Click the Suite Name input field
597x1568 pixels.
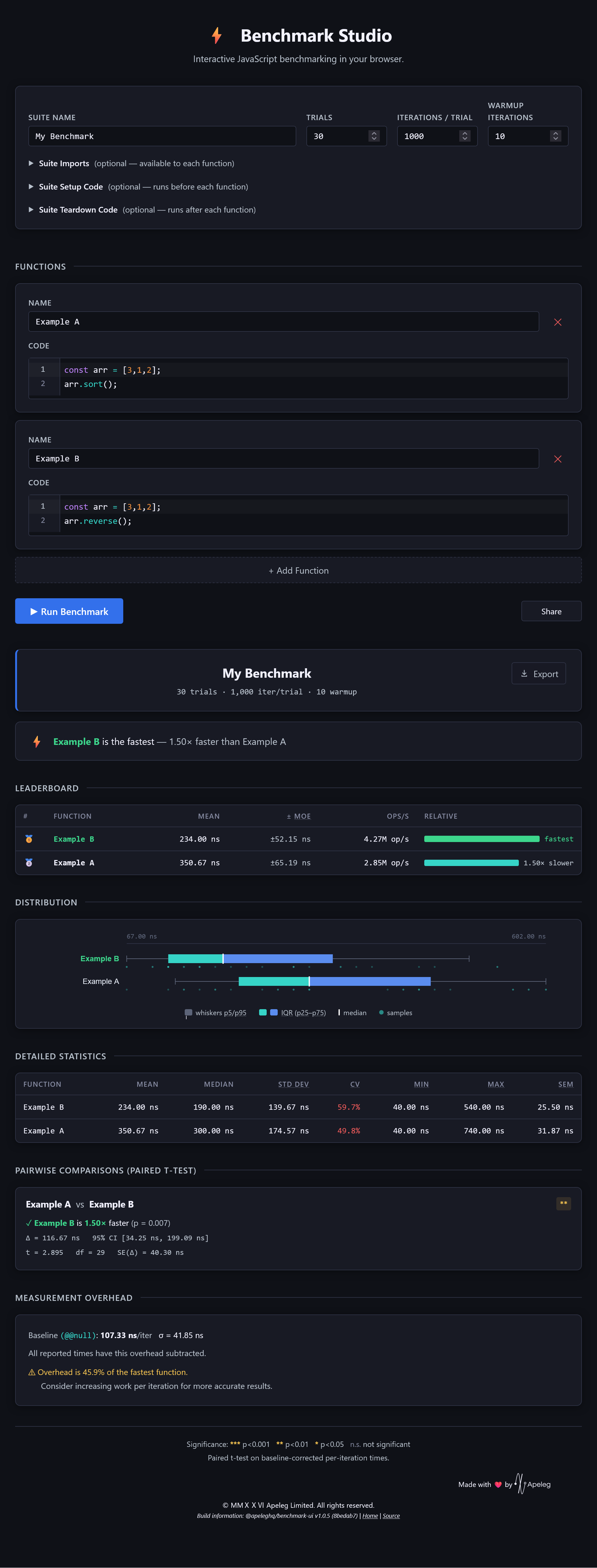(161, 136)
